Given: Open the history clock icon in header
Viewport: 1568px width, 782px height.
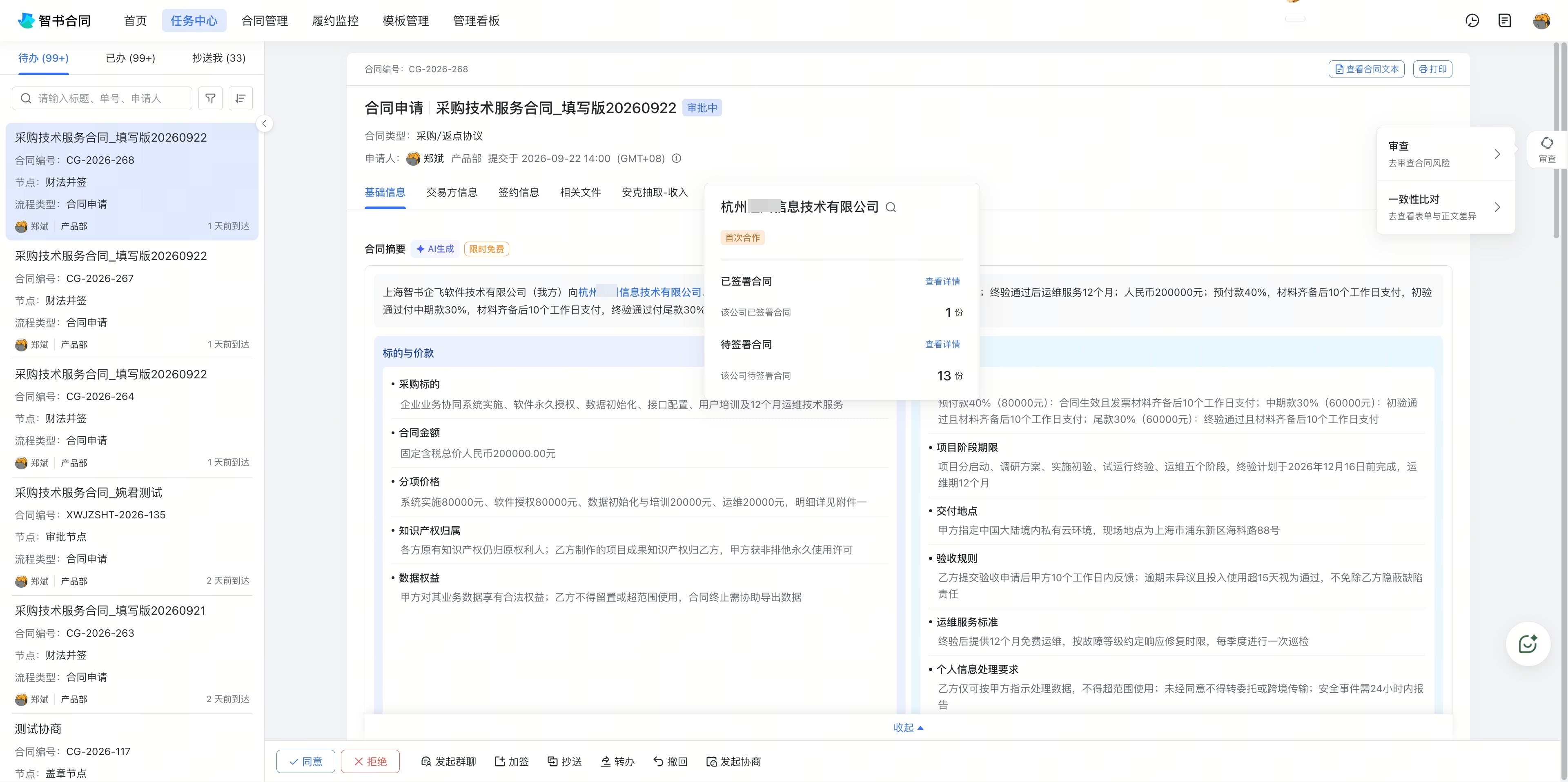Looking at the screenshot, I should (x=1472, y=21).
